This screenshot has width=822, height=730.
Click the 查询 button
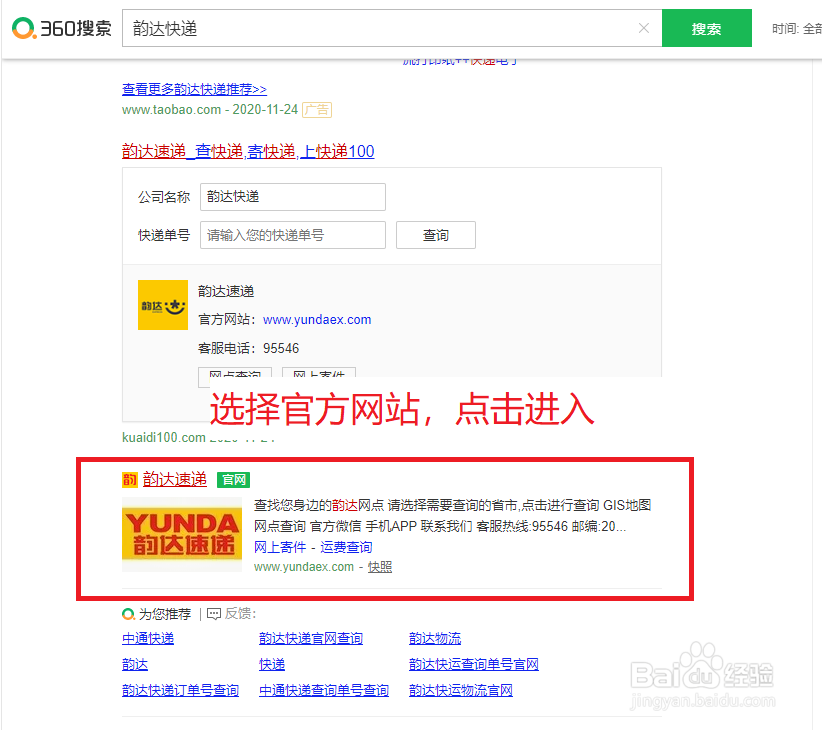point(436,235)
